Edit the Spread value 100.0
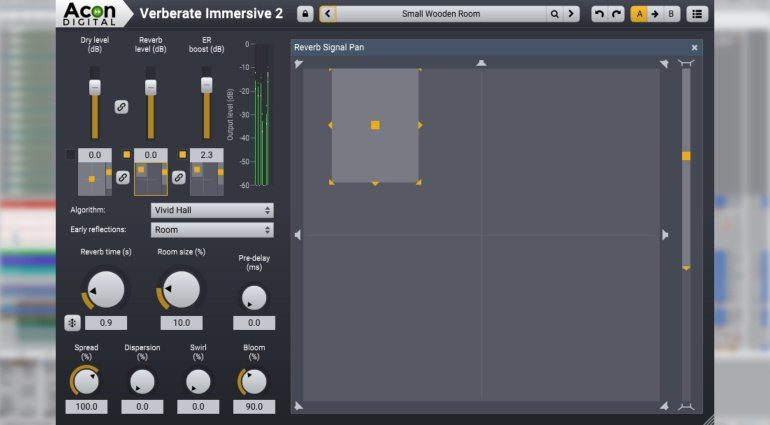 pos(86,407)
